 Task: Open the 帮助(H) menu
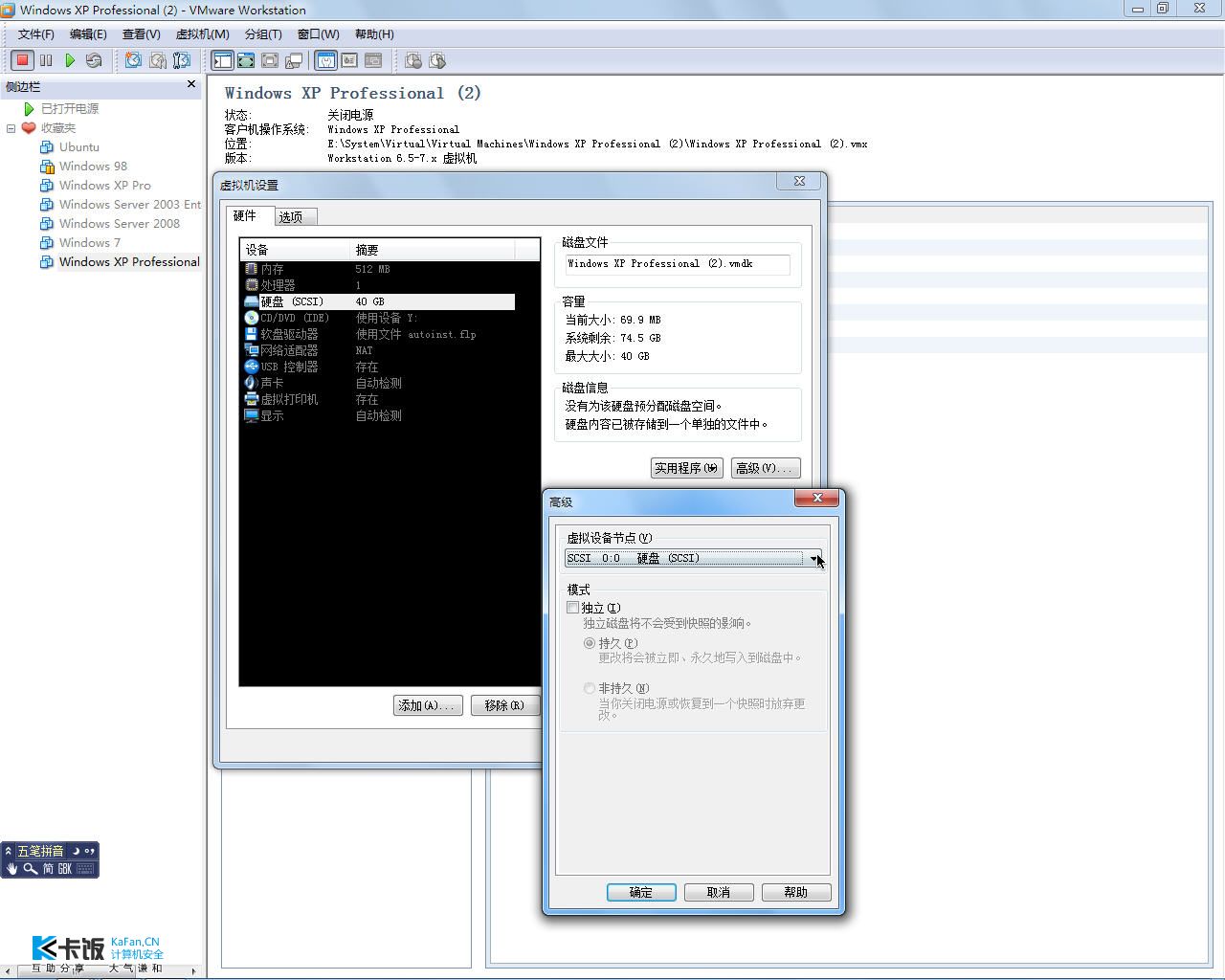tap(374, 34)
